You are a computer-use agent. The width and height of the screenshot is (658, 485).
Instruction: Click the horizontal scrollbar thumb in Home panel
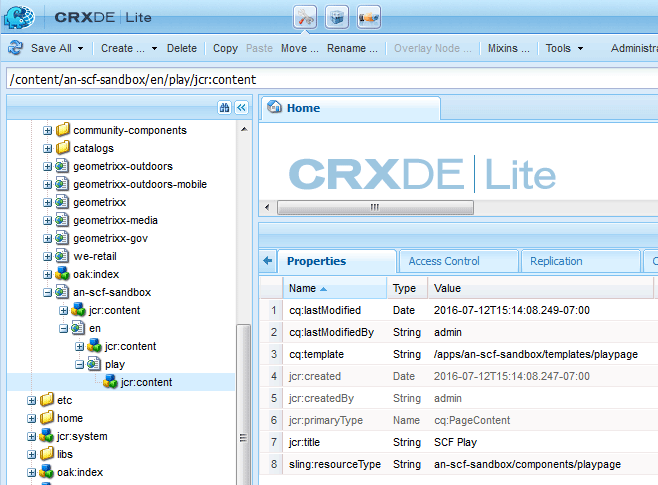(375, 207)
